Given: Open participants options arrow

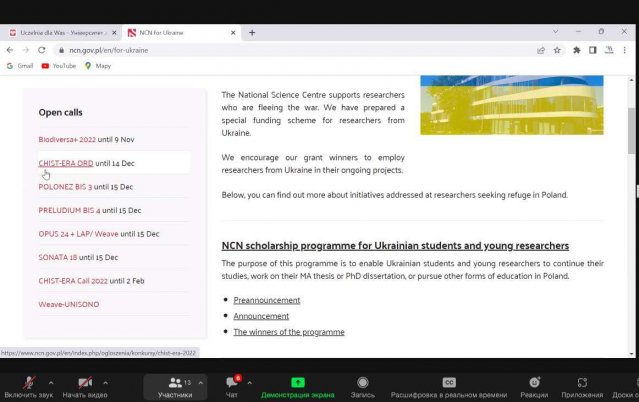Looking at the screenshot, I should 200,382.
